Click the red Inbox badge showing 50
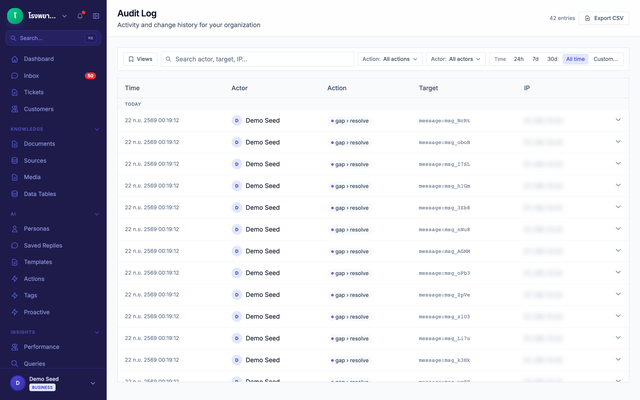Image resolution: width=640 pixels, height=400 pixels. (90, 76)
